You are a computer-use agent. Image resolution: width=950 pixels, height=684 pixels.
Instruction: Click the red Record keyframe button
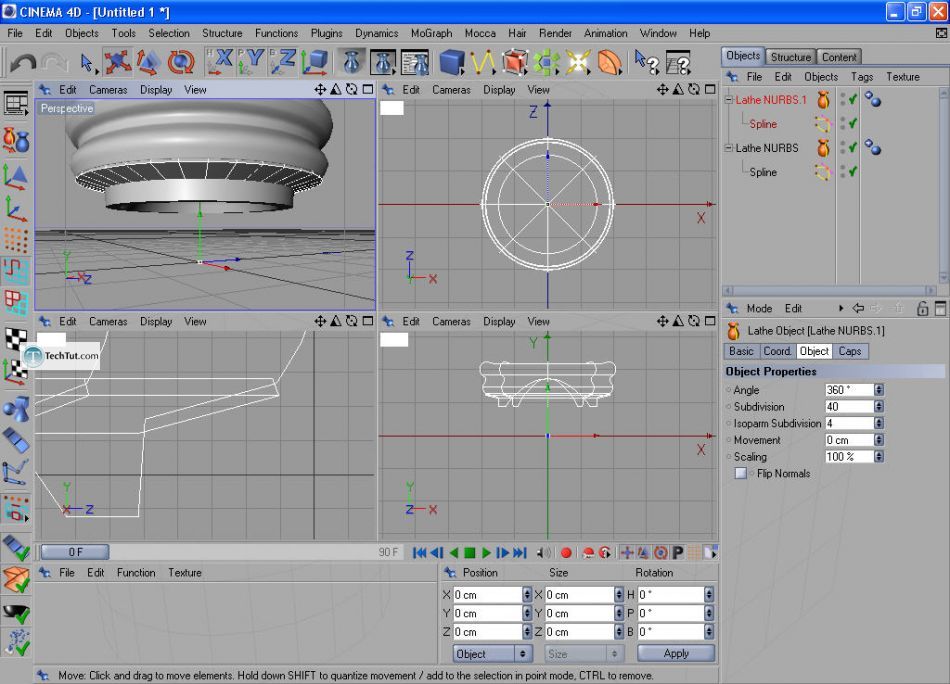click(566, 553)
